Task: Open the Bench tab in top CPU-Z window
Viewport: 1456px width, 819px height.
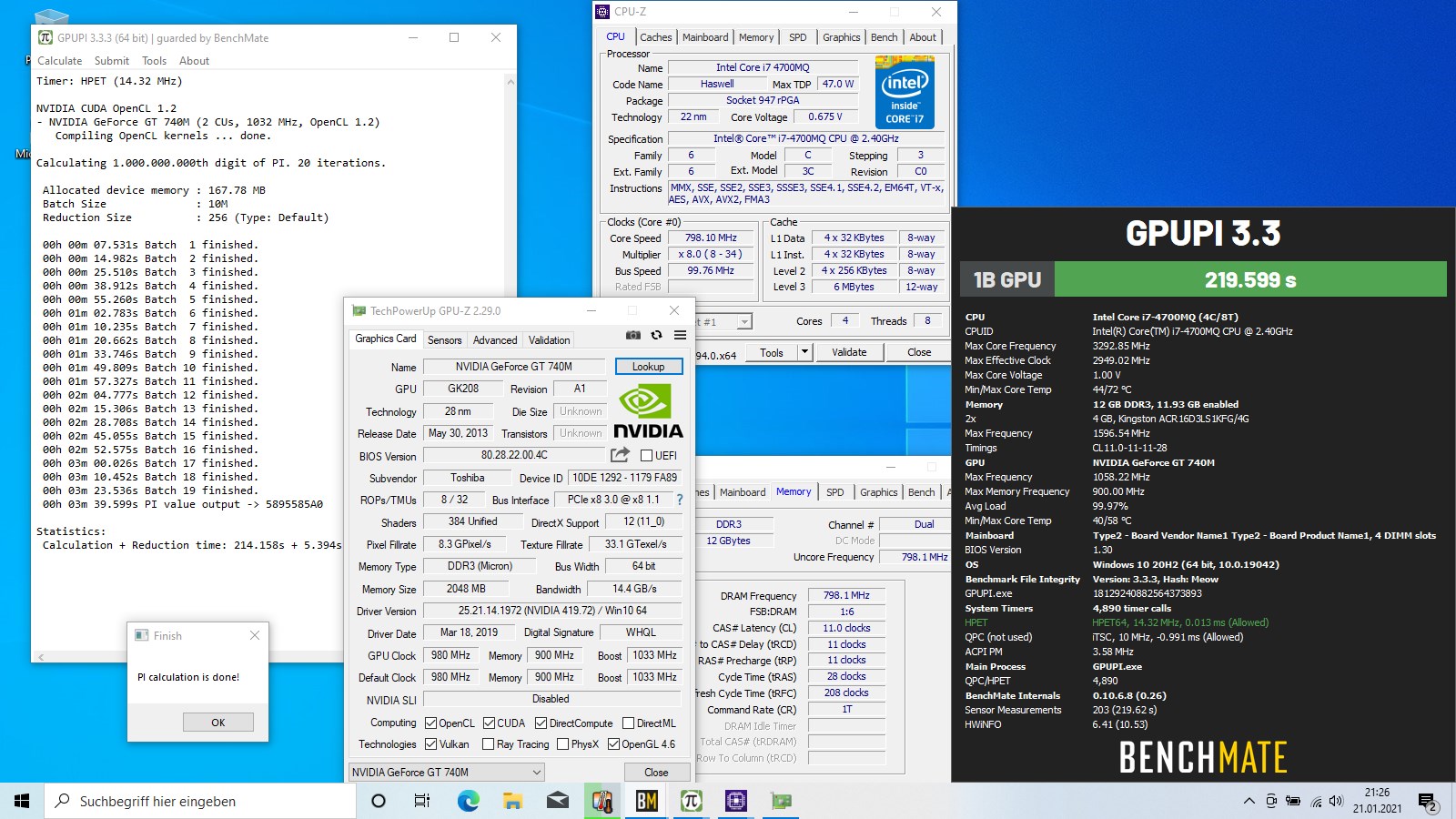Action: (x=885, y=37)
